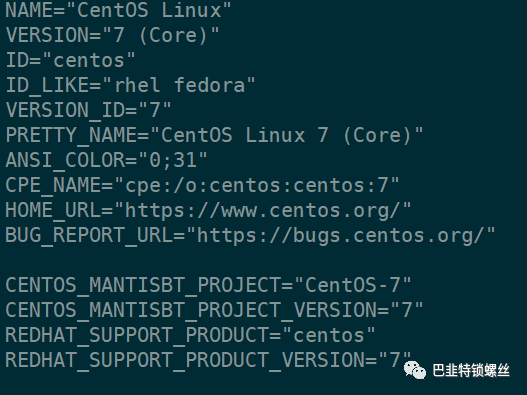Click the VERSION="7 (Core)" line

click(113, 35)
